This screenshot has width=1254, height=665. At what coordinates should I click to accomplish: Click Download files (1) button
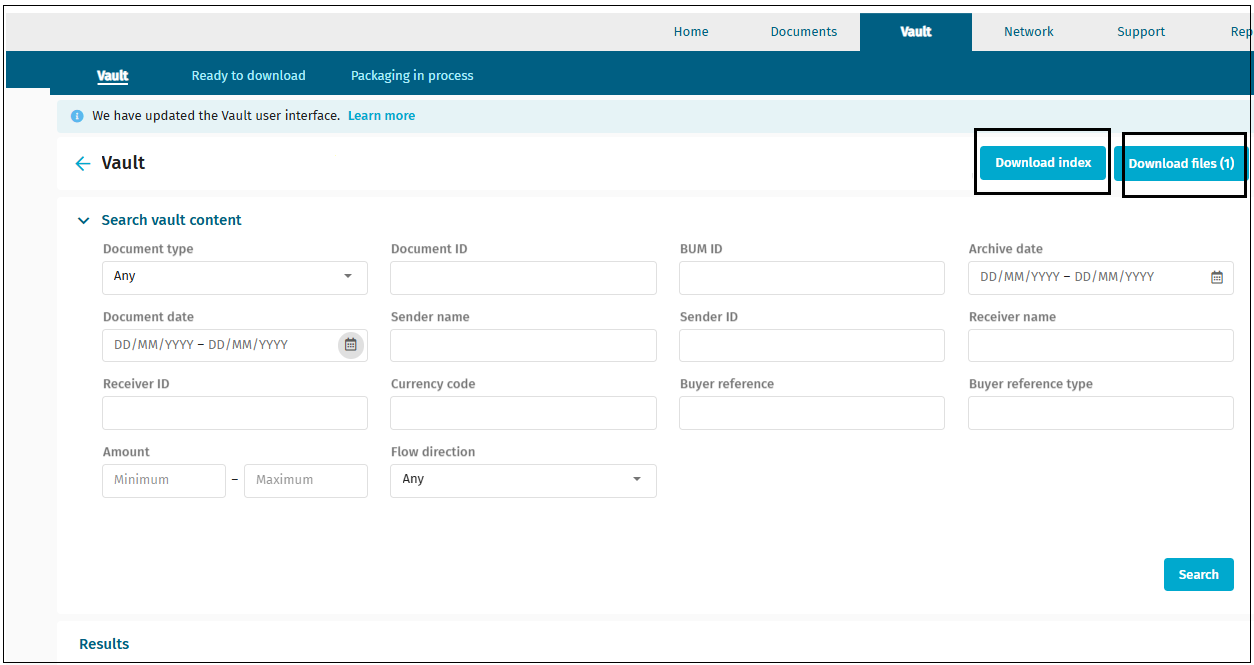pyautogui.click(x=1181, y=164)
